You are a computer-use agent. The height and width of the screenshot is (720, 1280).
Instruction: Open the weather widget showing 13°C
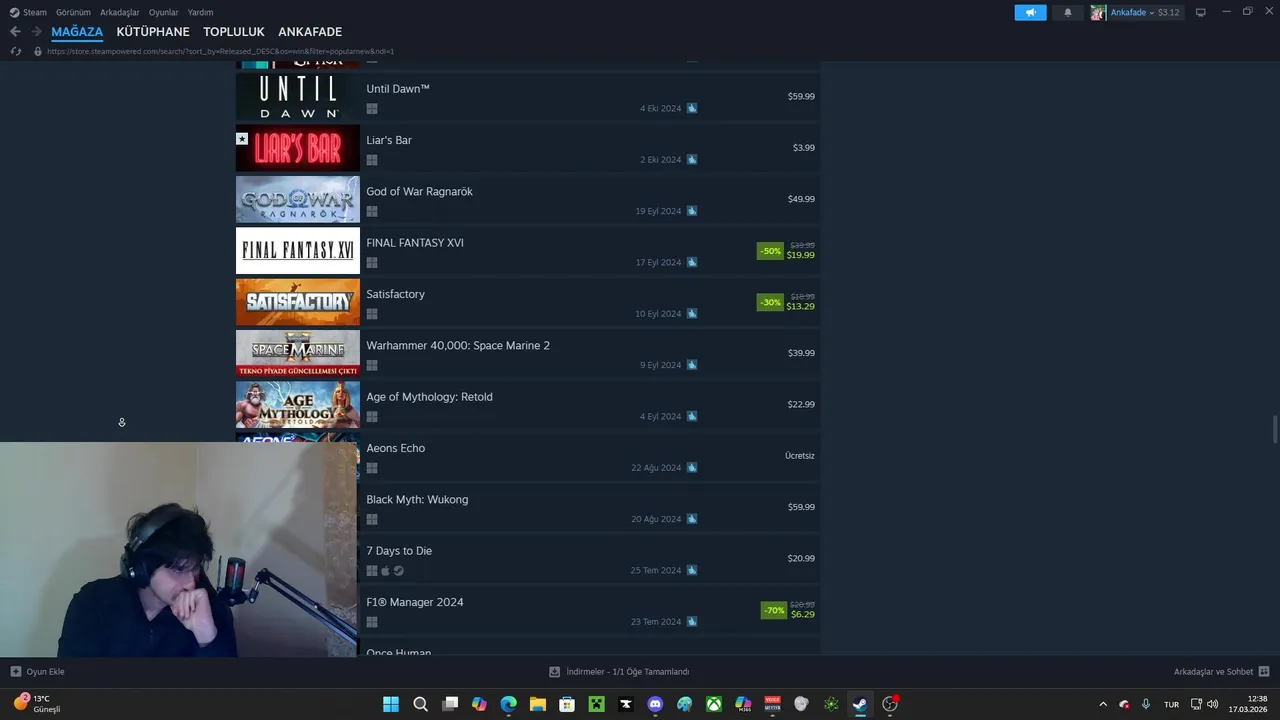coord(37,703)
